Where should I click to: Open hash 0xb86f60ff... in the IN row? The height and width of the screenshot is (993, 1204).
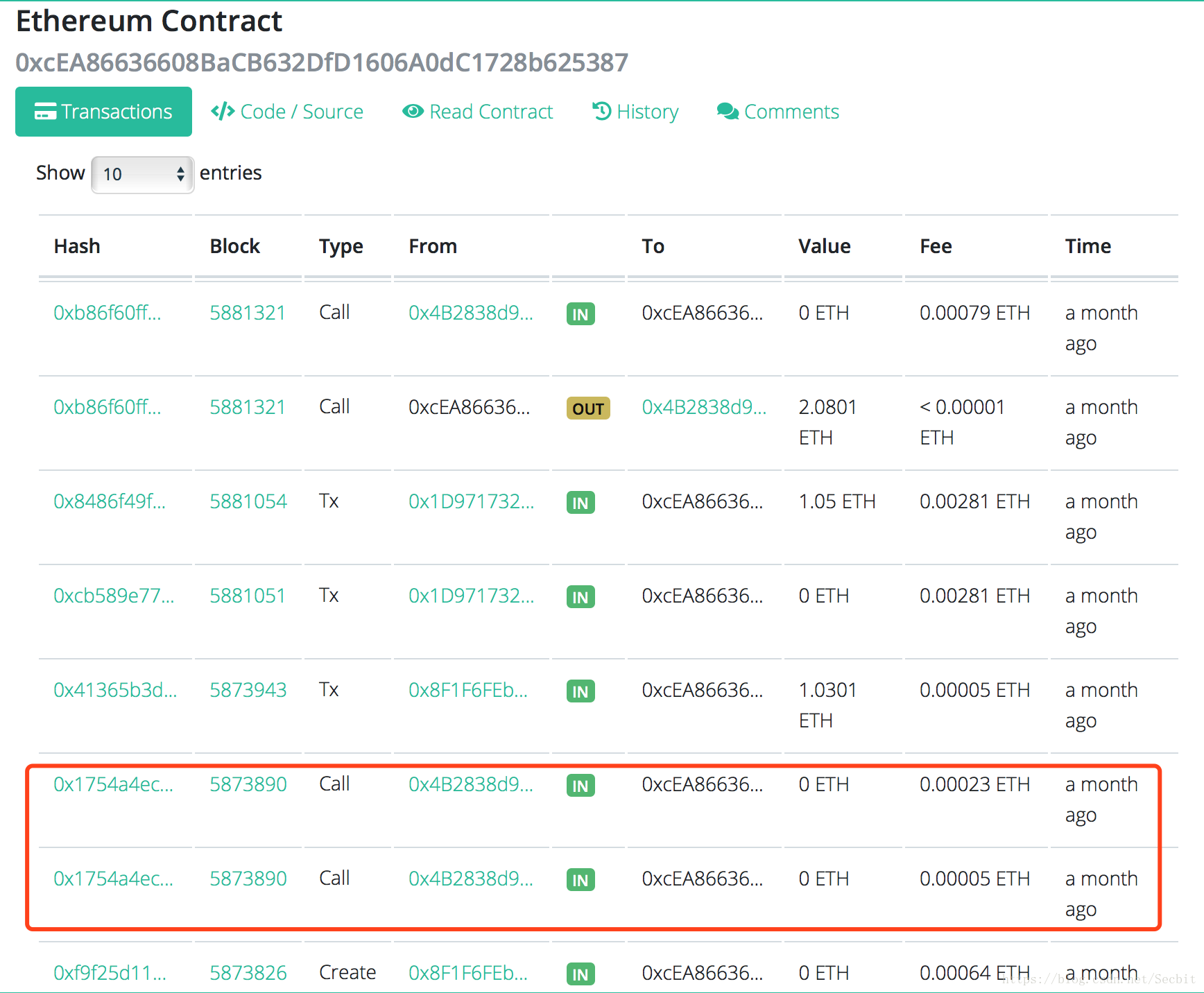[x=108, y=313]
